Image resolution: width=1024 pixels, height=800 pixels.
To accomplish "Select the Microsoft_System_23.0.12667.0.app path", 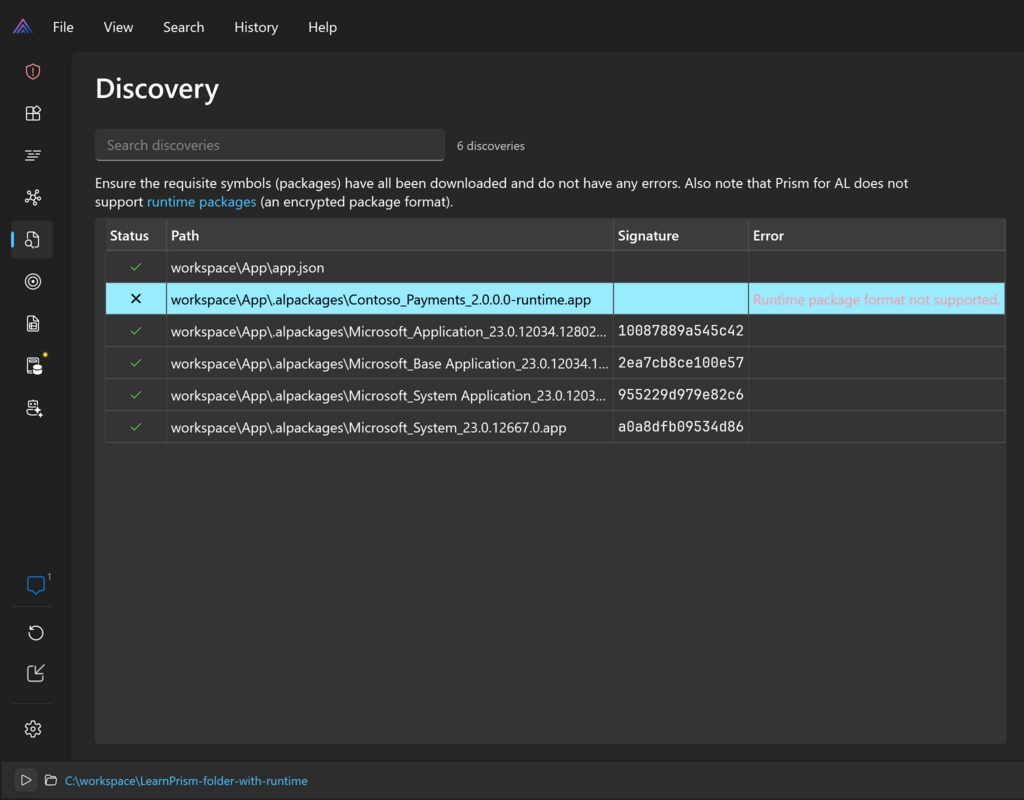I will pos(368,427).
